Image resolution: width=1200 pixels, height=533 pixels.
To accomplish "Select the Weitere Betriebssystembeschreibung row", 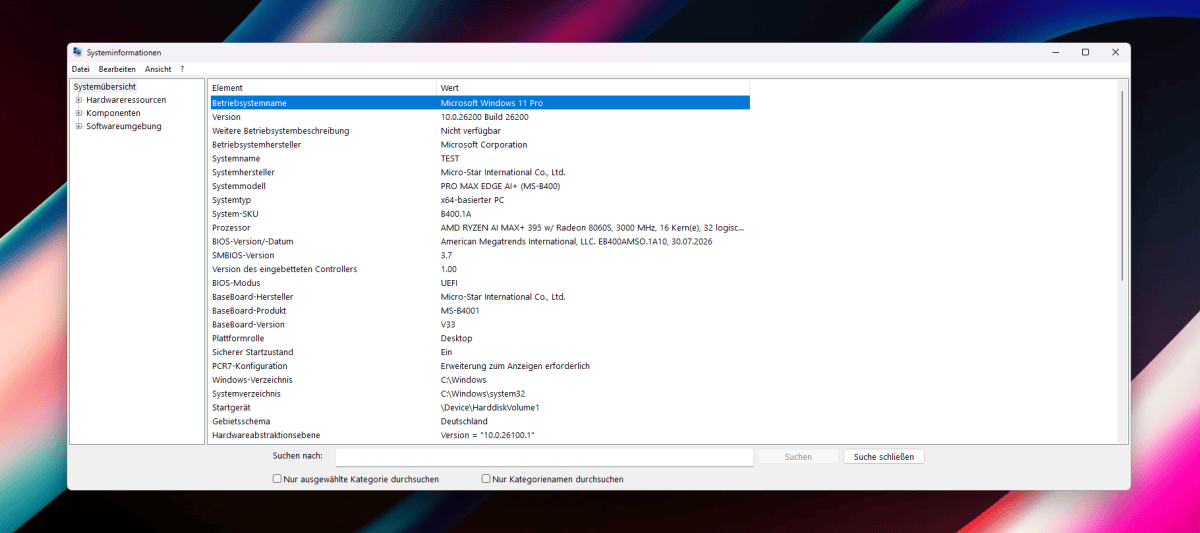I will click(x=479, y=131).
